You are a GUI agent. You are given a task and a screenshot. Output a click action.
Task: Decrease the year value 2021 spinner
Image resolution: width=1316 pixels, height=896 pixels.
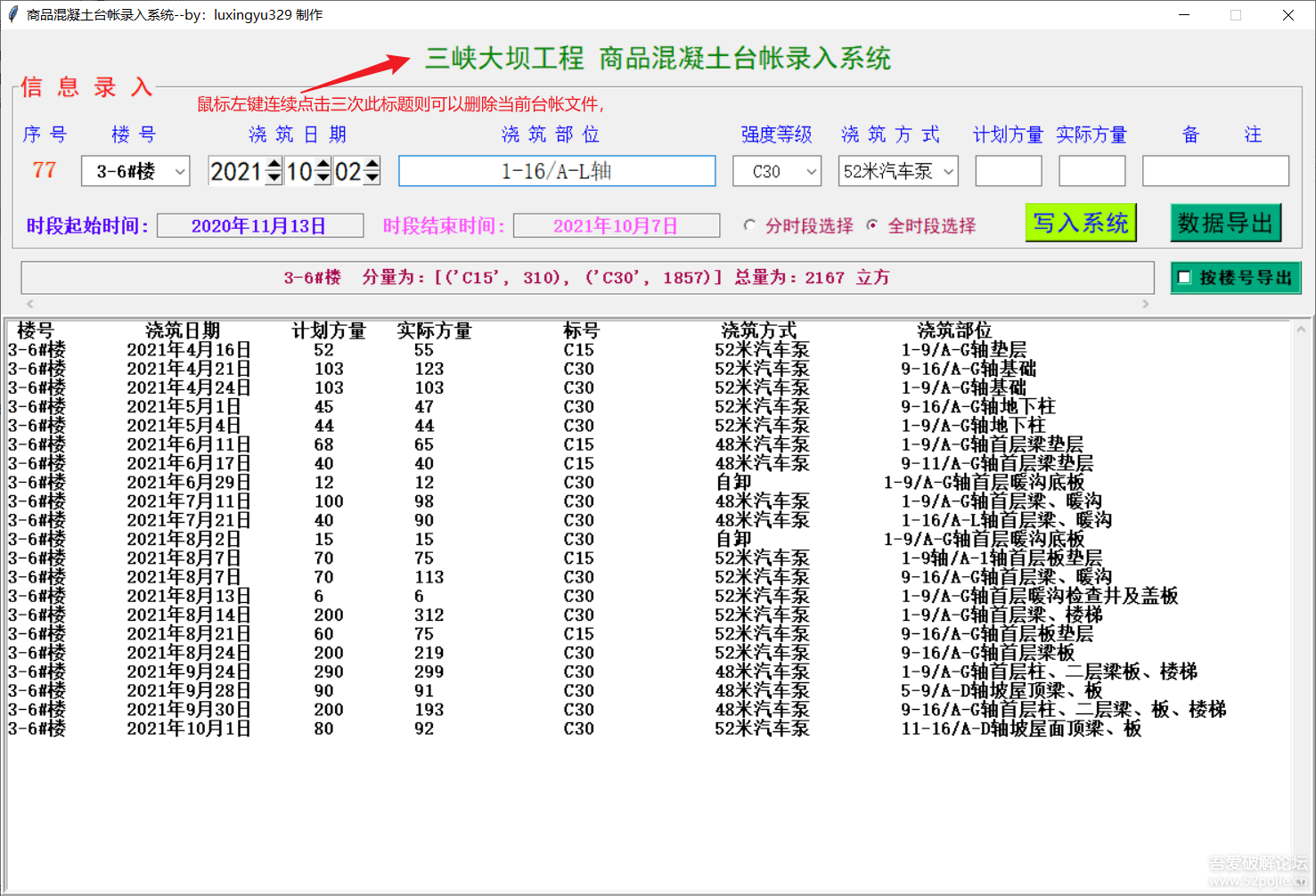[x=274, y=178]
